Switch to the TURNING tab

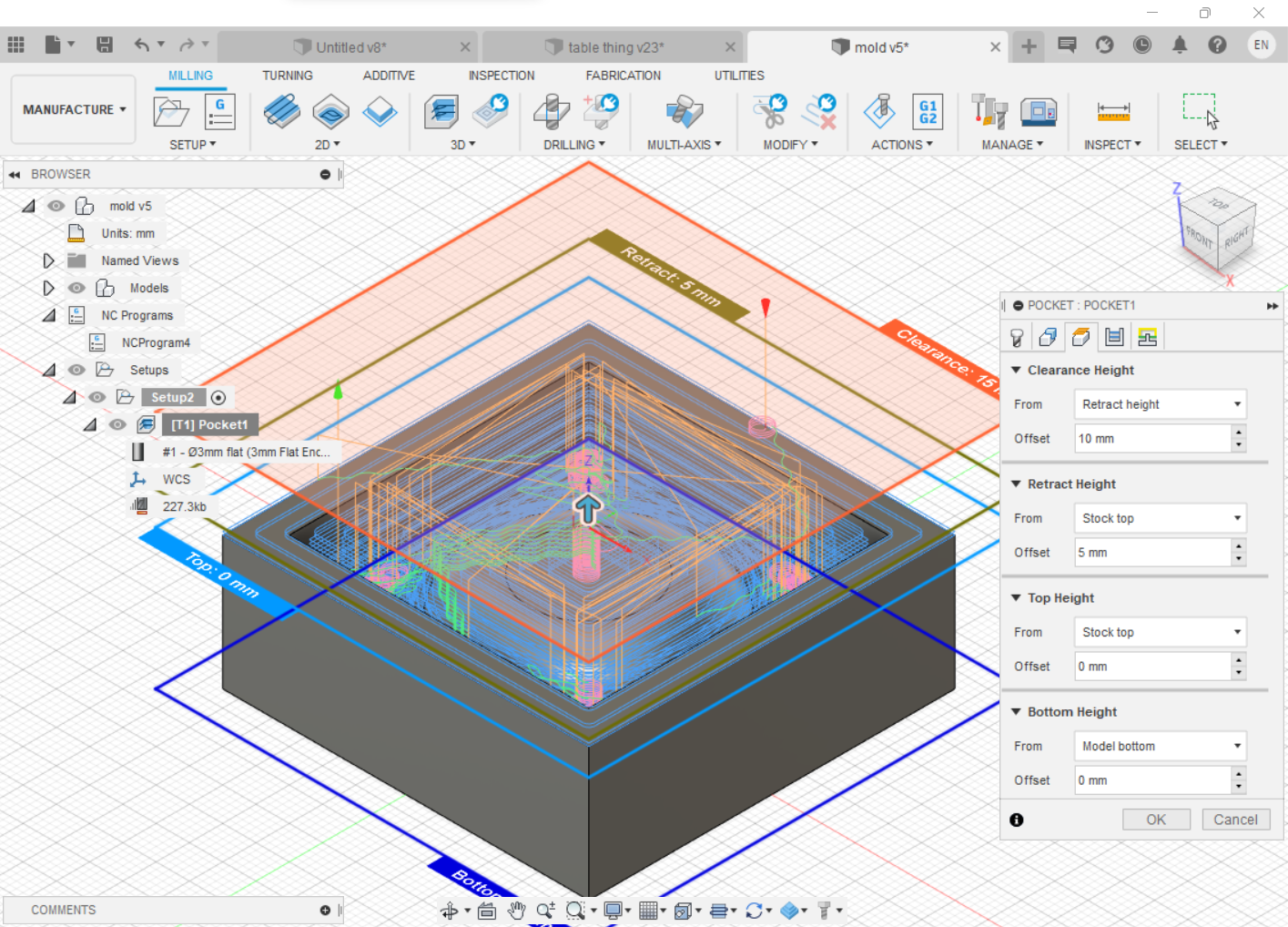(288, 76)
